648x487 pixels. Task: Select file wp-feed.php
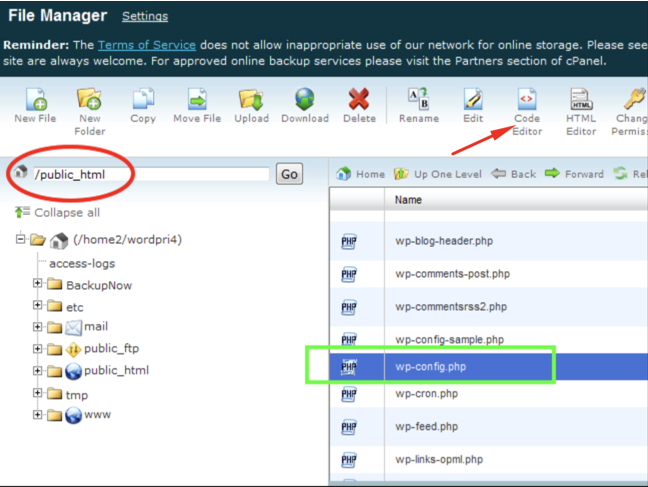coord(426,426)
